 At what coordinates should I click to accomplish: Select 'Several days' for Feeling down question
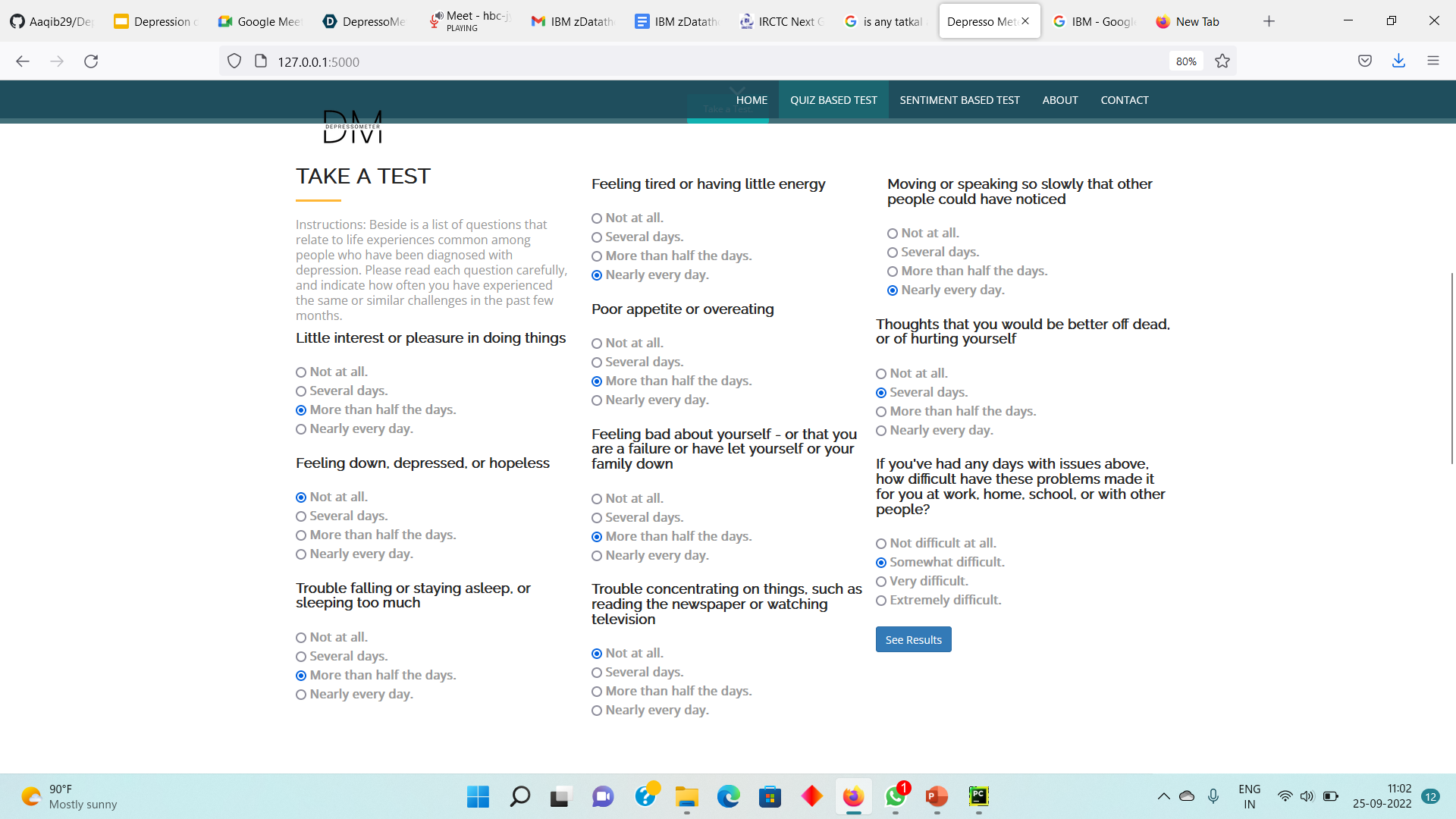[x=301, y=516]
